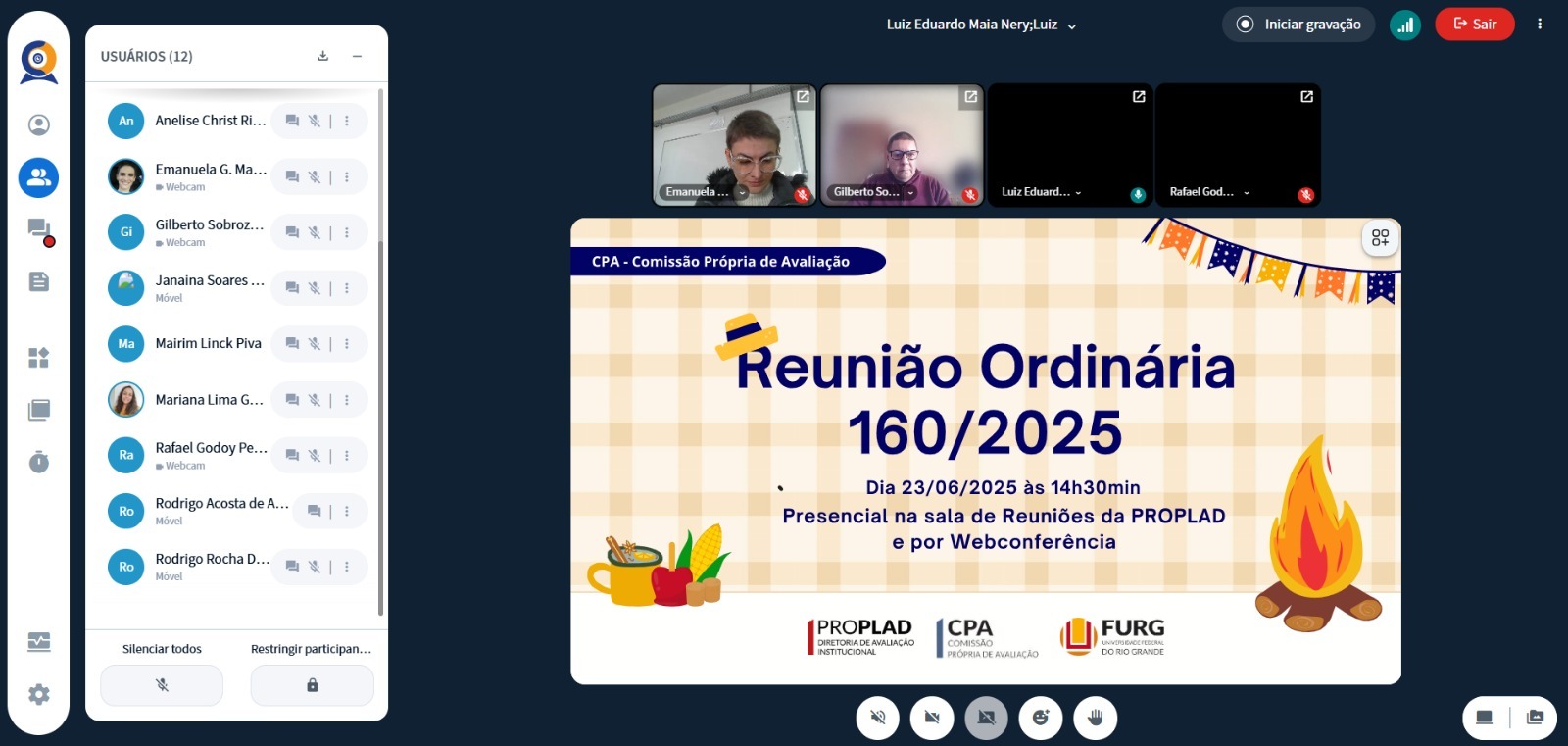Screen dimensions: 1568x746
Task: Download the user list
Action: click(x=322, y=56)
